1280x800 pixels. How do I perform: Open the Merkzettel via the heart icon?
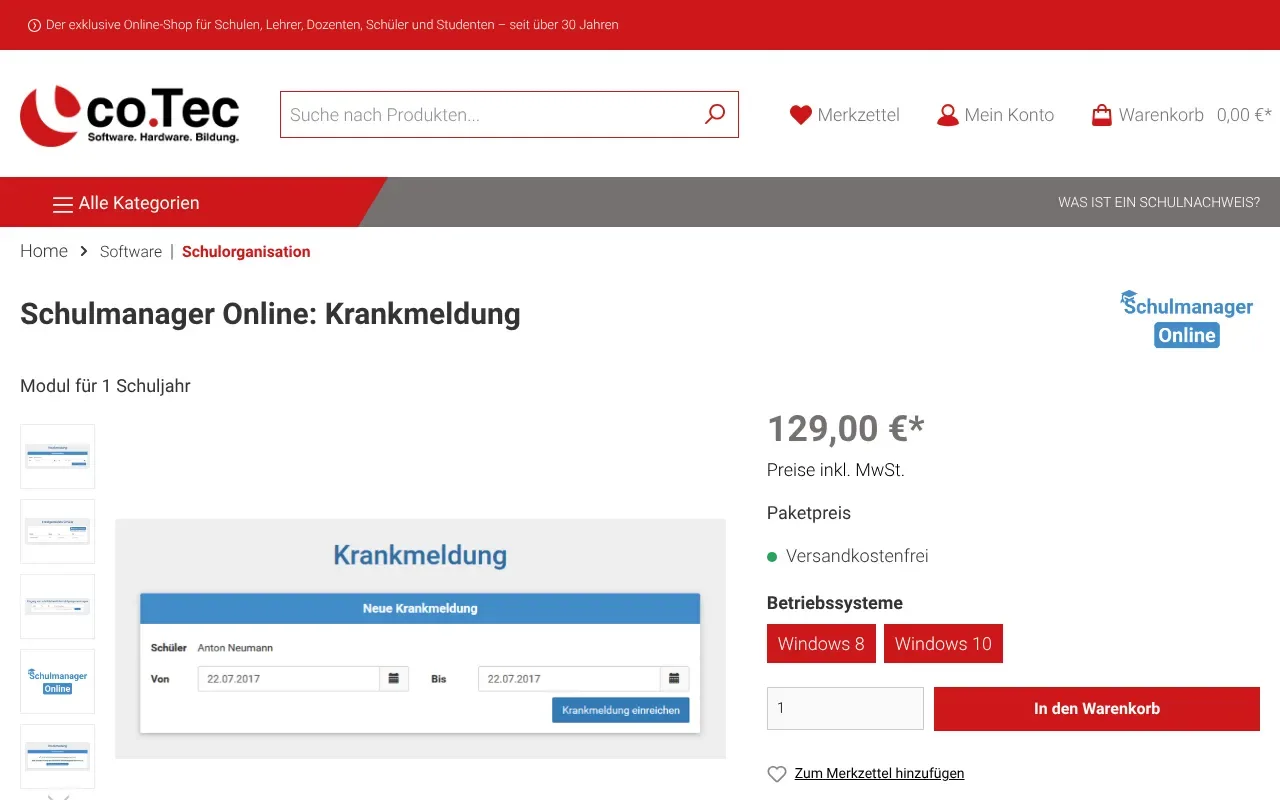coord(800,114)
